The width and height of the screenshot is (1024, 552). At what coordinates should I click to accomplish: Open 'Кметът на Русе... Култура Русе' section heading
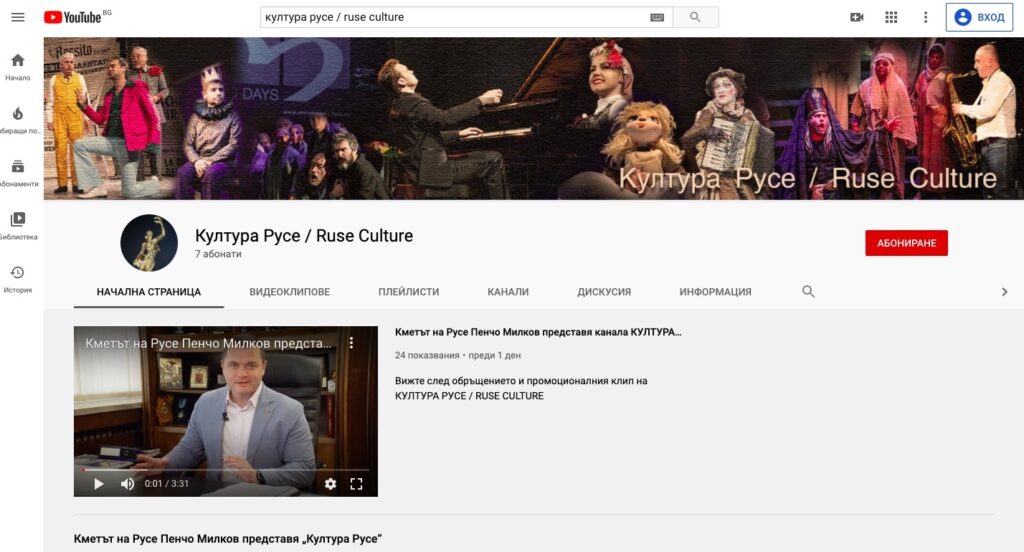(227, 539)
